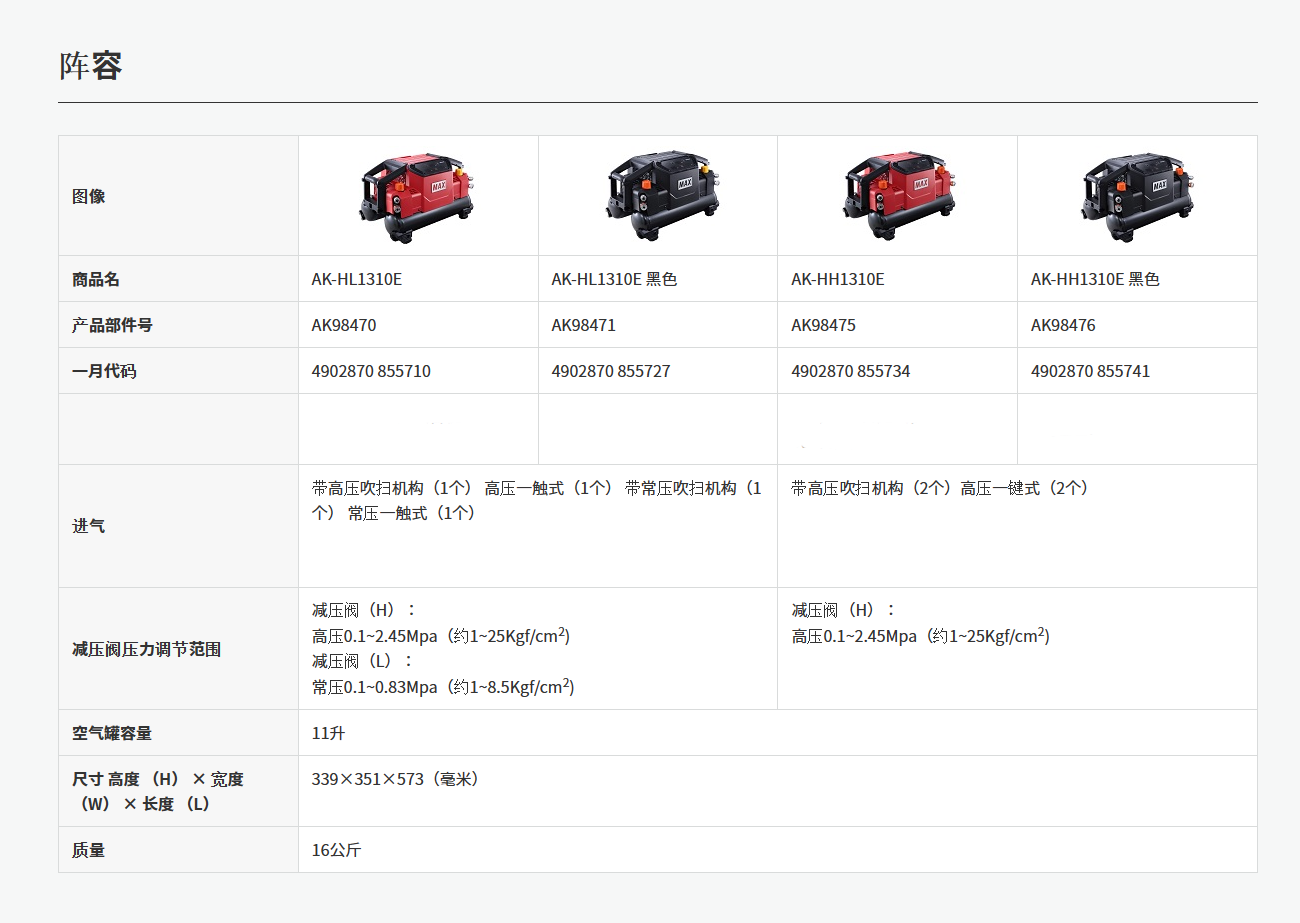1300x923 pixels.
Task: Click the 产品部件号 row header
Action: [178, 325]
